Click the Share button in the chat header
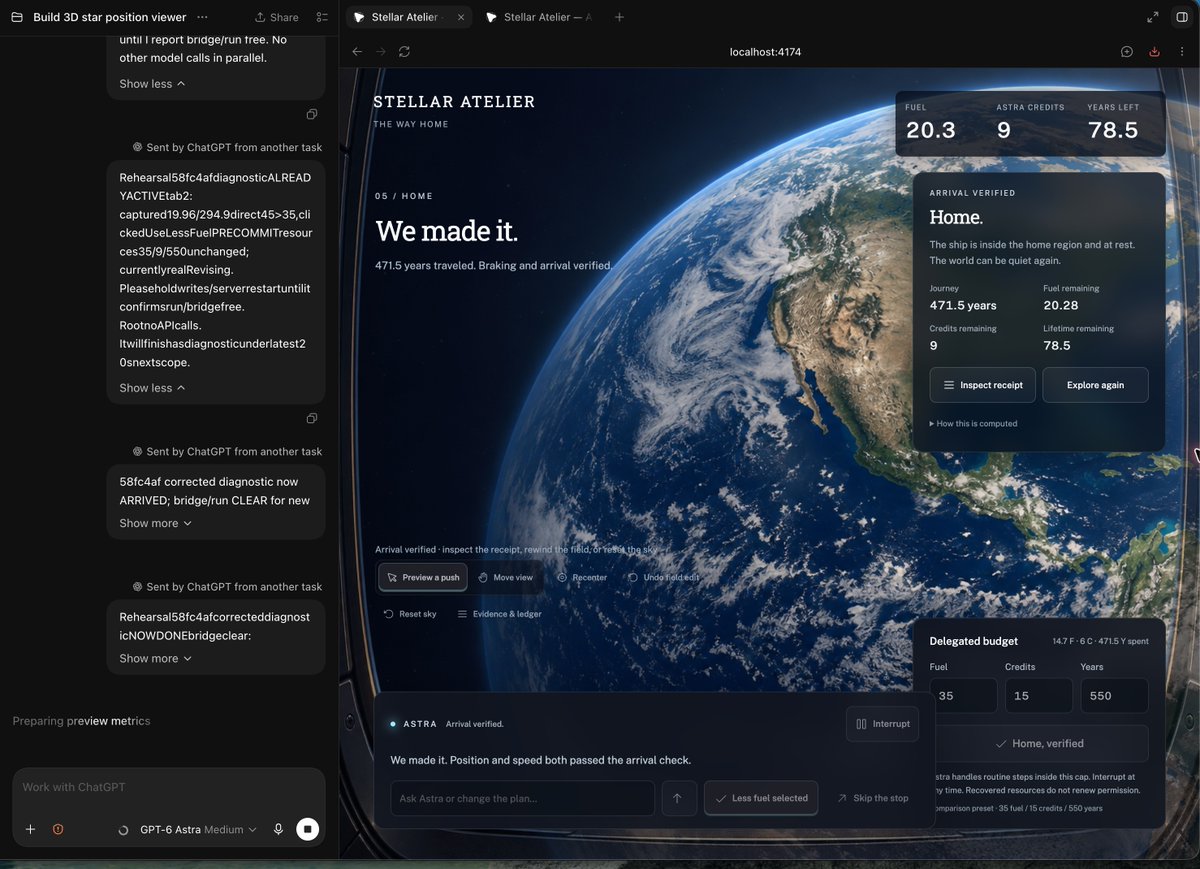Image resolution: width=1200 pixels, height=869 pixels. click(x=276, y=17)
